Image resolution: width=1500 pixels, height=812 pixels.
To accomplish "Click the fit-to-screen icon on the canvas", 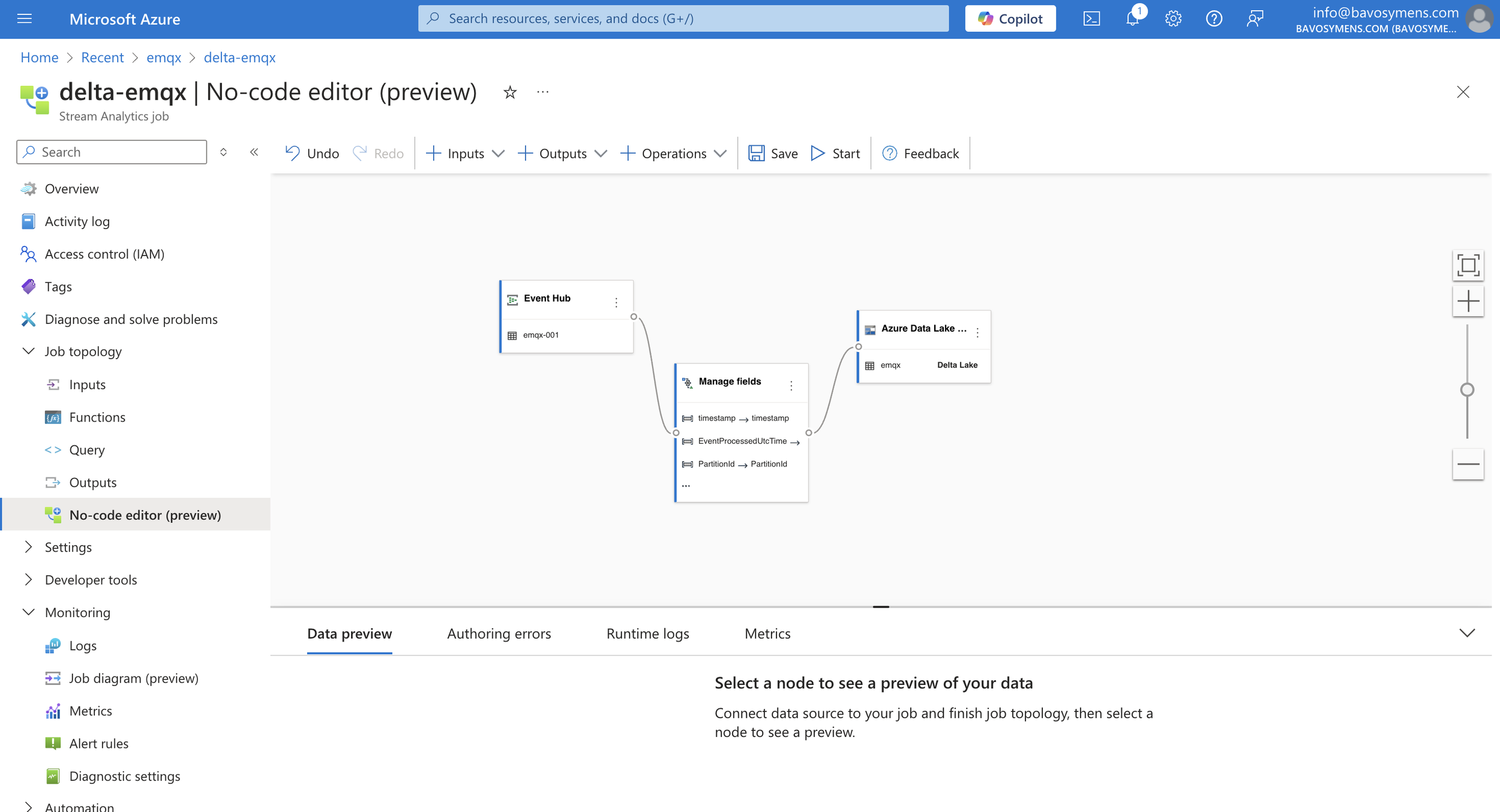I will [1467, 264].
